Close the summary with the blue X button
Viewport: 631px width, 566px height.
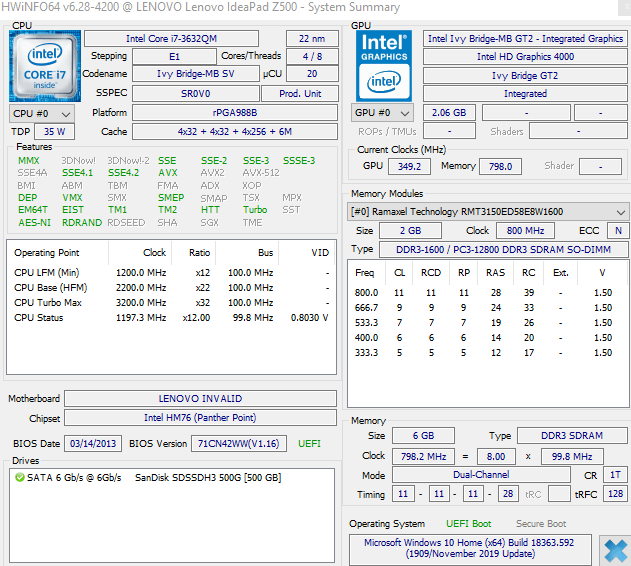tap(615, 550)
